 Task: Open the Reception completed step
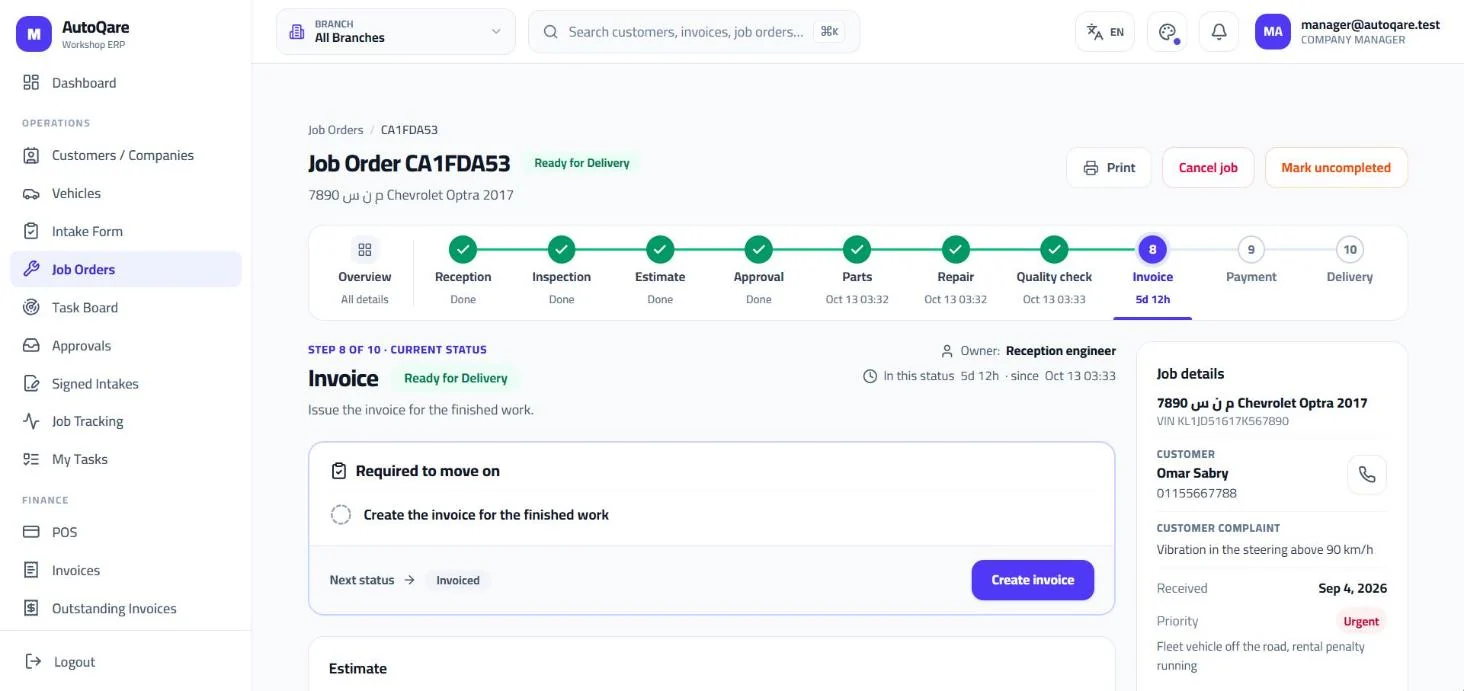click(463, 273)
